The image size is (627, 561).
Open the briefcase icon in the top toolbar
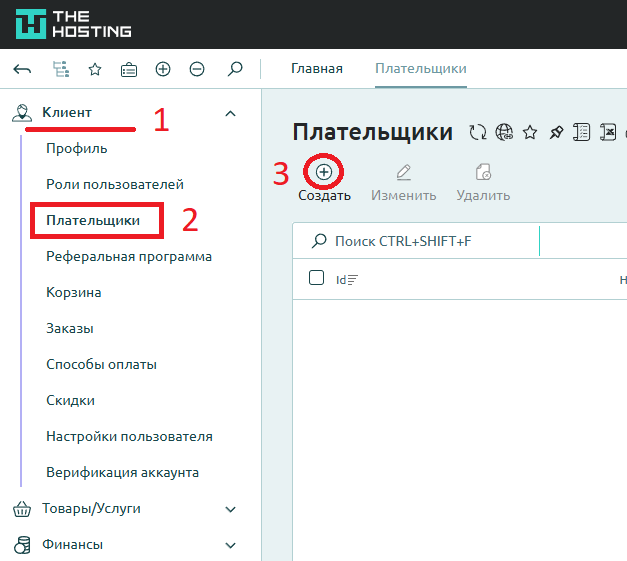coord(129,69)
